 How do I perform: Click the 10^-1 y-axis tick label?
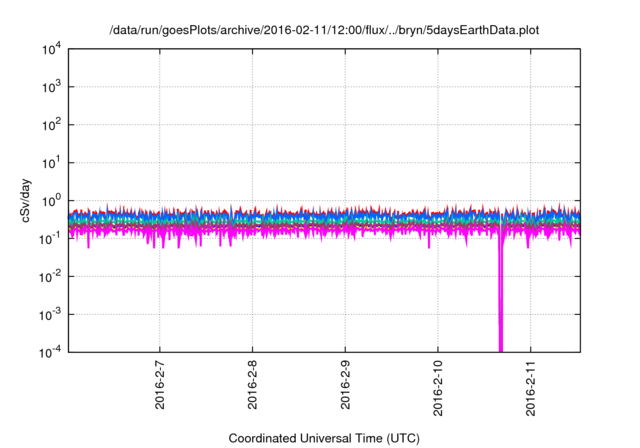pos(50,239)
